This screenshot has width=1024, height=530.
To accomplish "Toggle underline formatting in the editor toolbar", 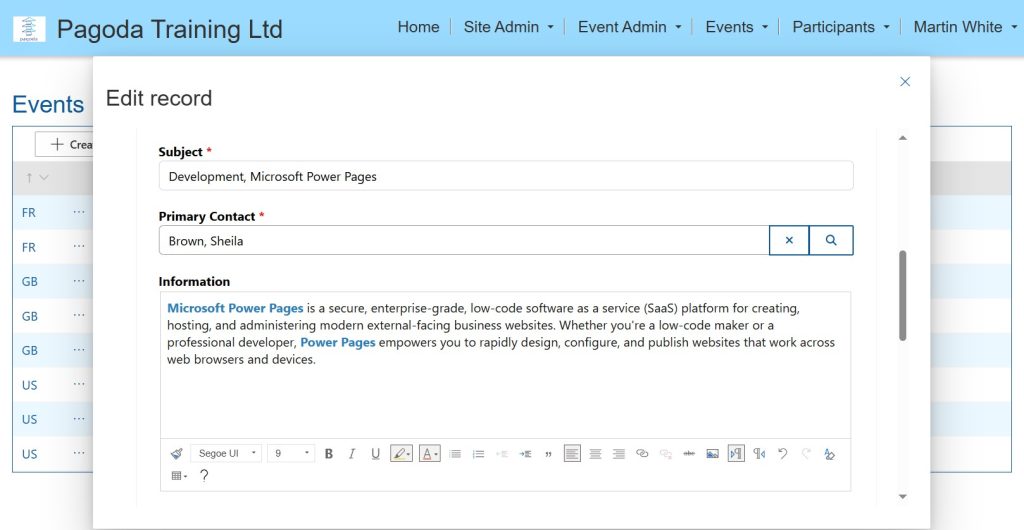I will point(376,454).
